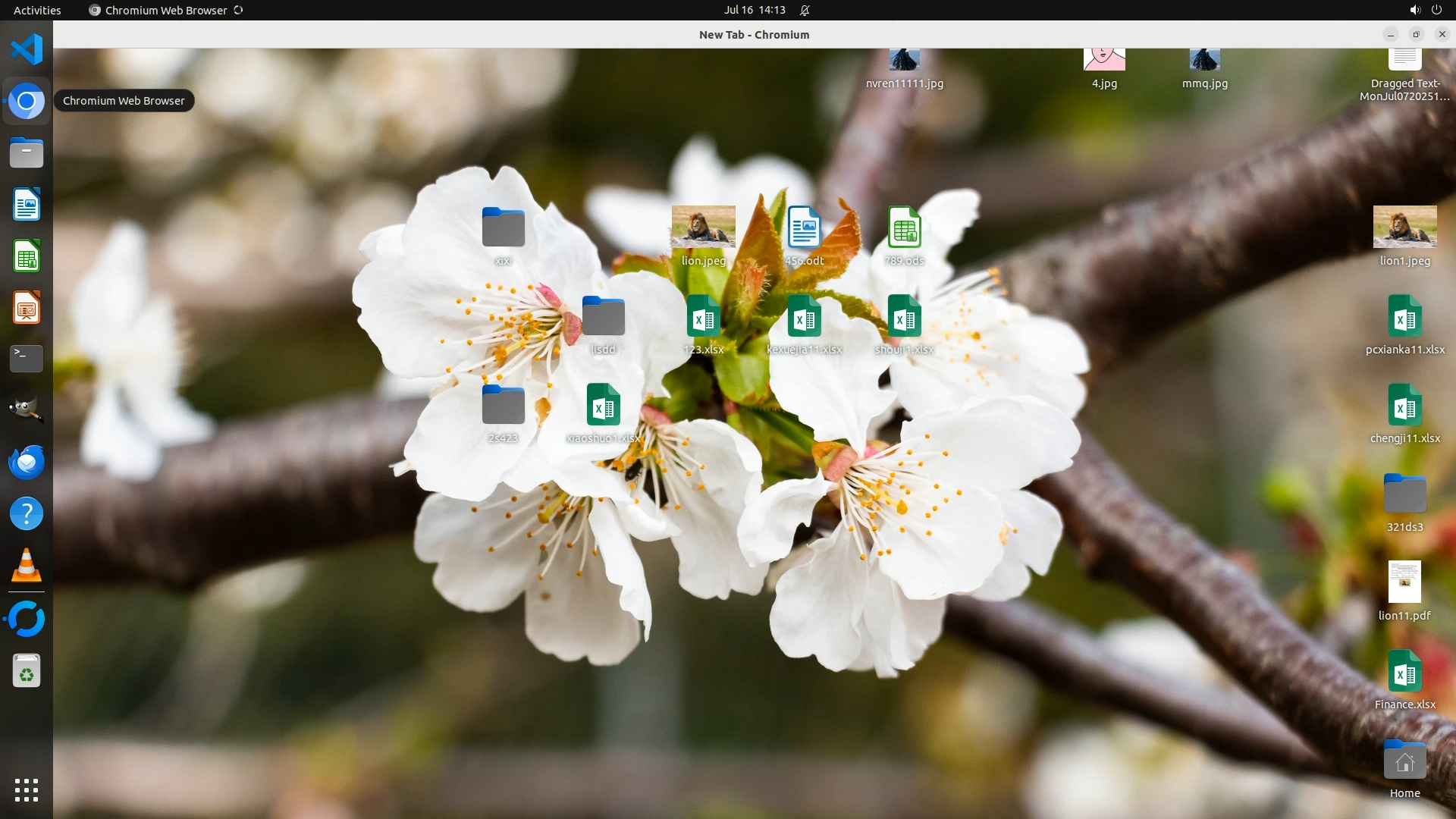
Task: Click the Help question mark icon
Action: click(27, 514)
